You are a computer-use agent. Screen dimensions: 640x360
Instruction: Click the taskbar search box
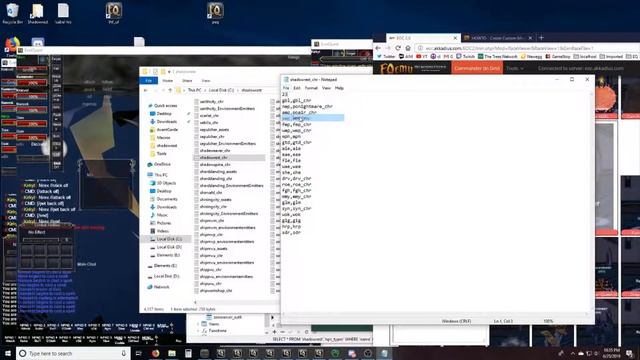pos(73,353)
